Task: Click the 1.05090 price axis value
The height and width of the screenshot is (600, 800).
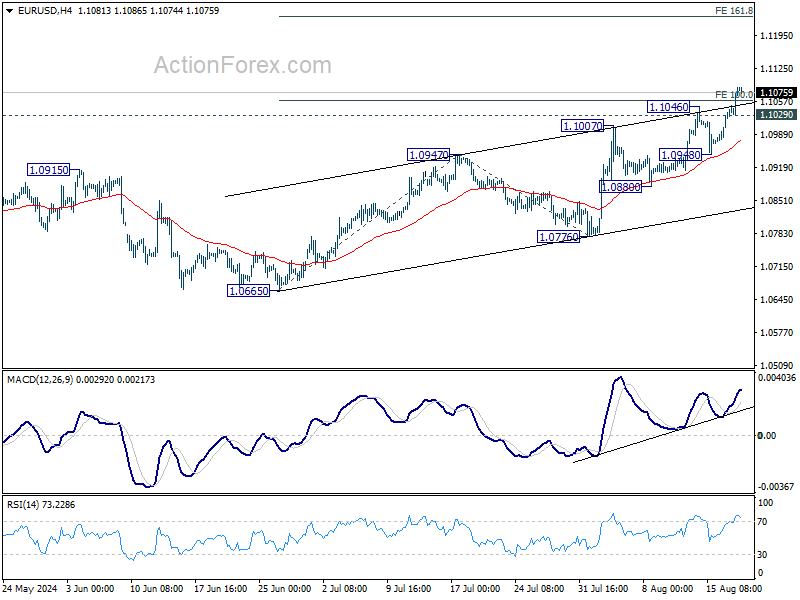Action: tap(776, 365)
